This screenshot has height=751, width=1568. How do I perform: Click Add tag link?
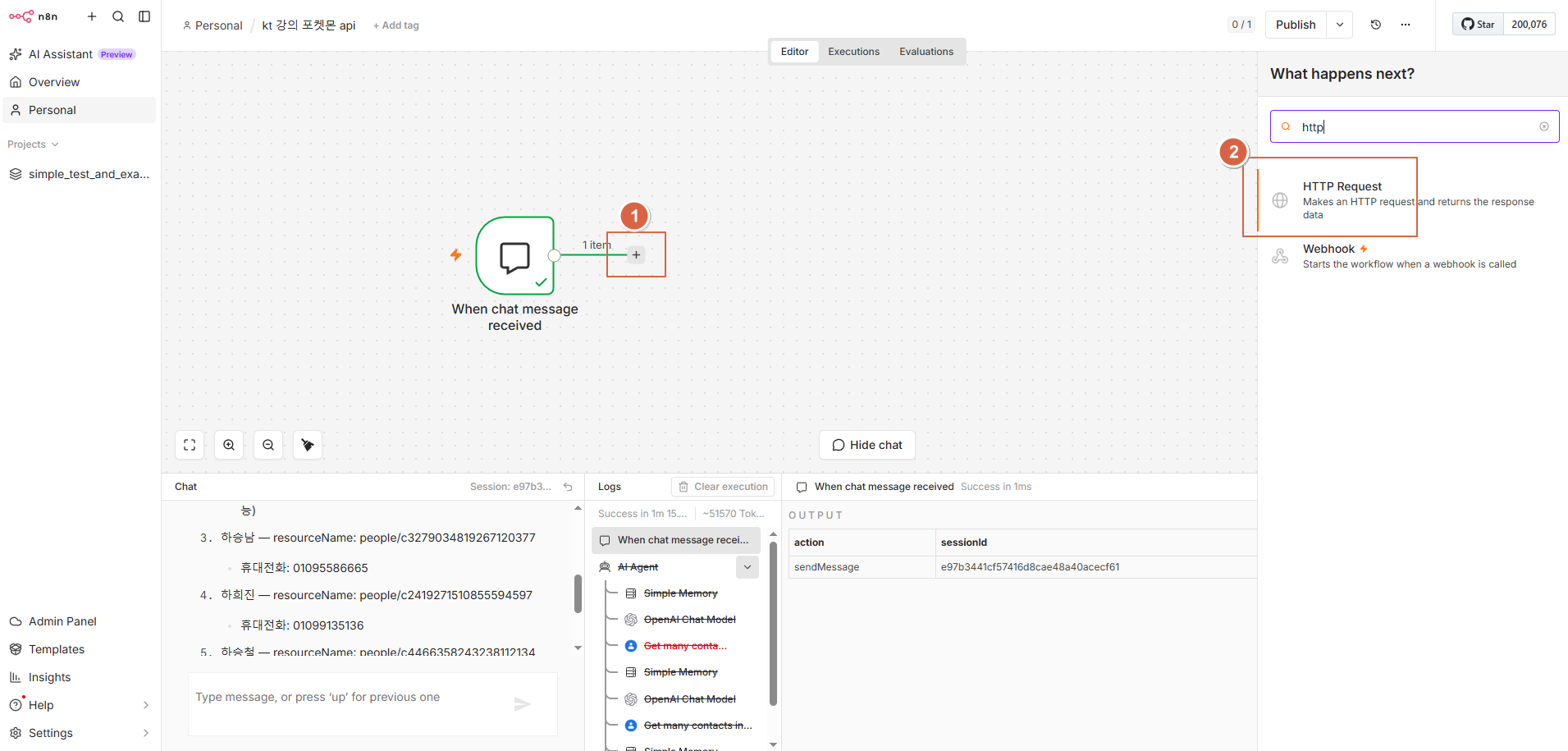tap(396, 25)
